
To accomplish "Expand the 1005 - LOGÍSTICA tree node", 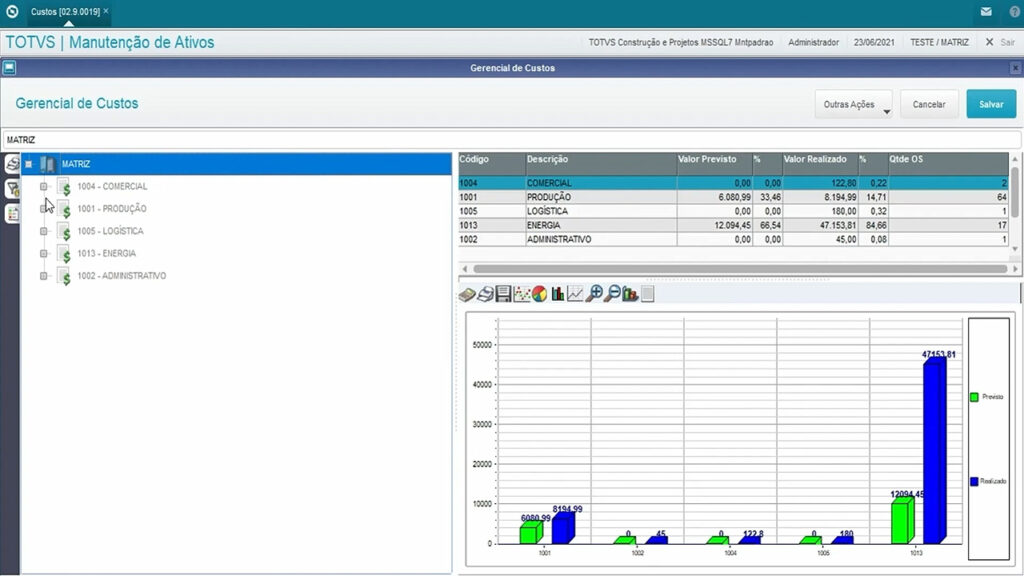I will coord(44,231).
